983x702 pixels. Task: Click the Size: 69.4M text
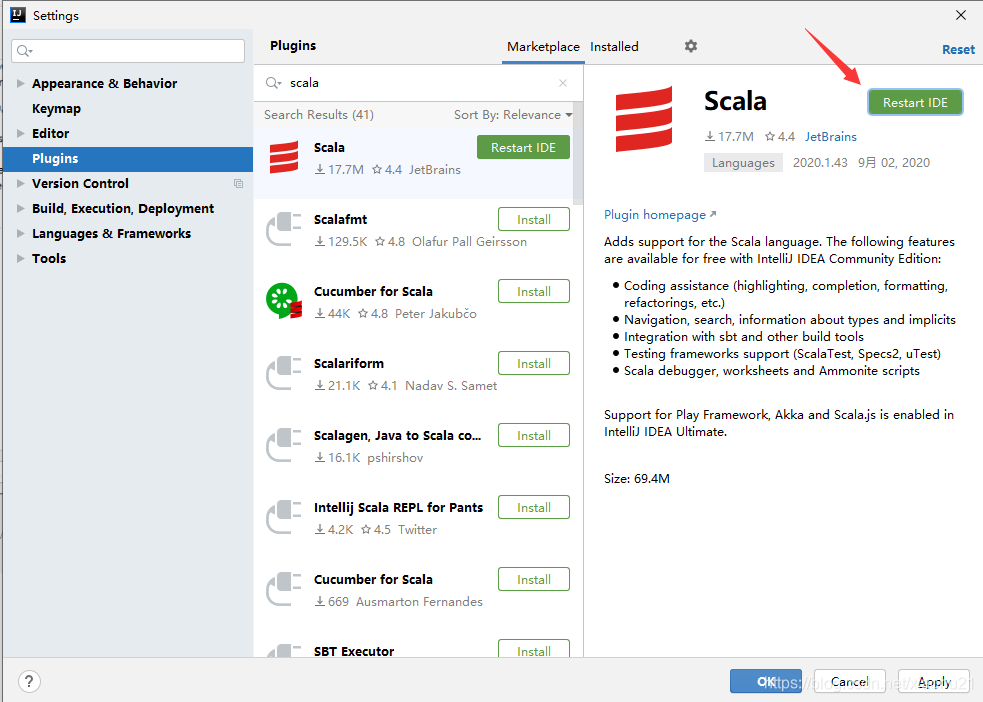636,479
